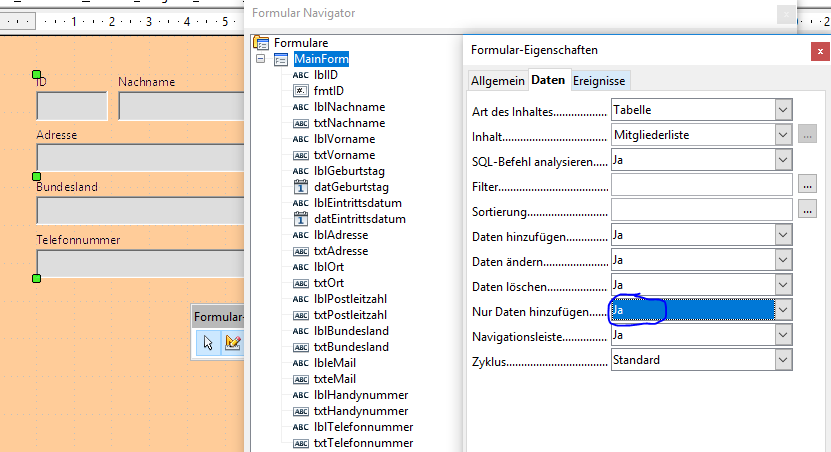
Task: Open the Art des Inhaltes dropdown
Action: pyautogui.click(x=783, y=109)
